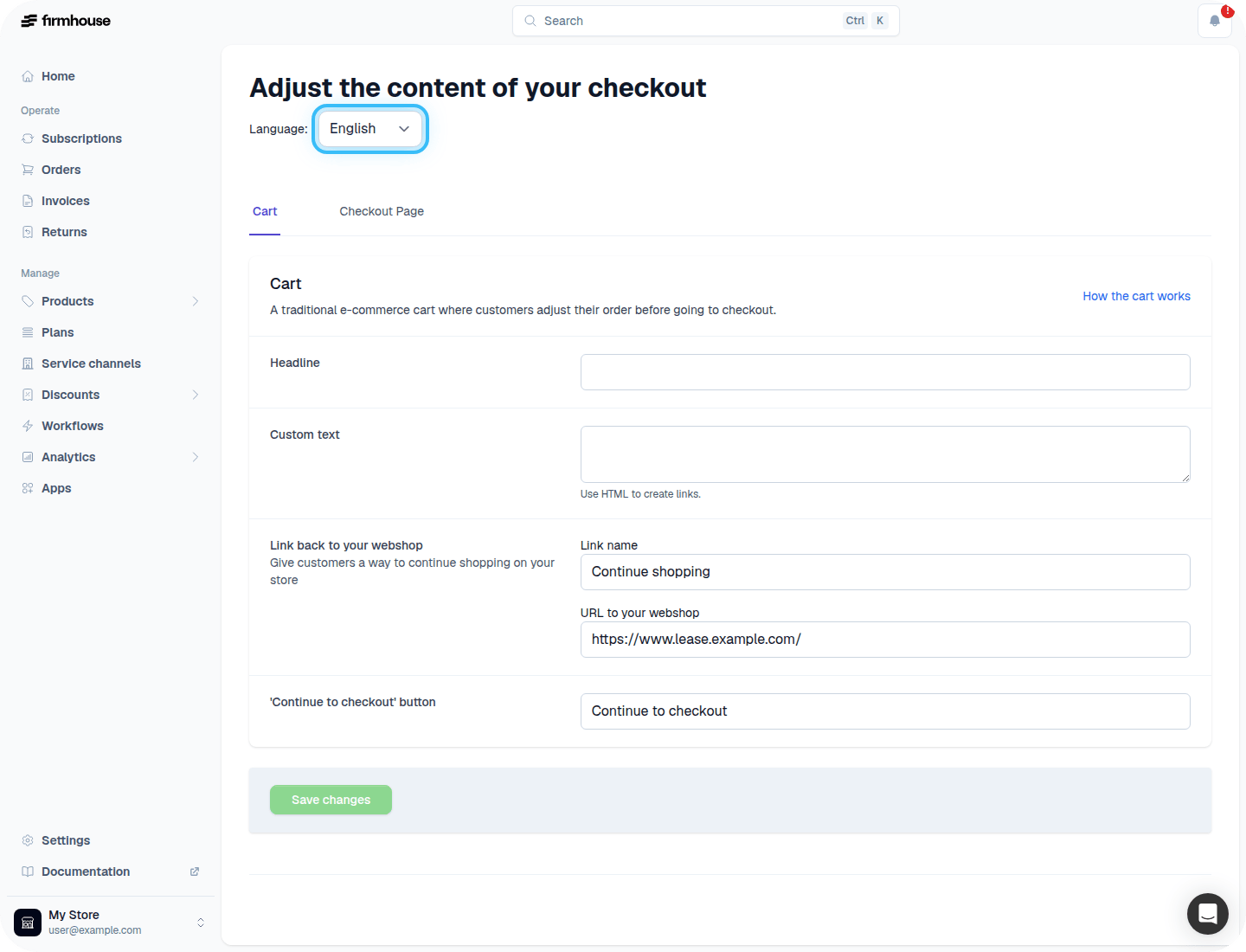Viewport: 1246px width, 952px height.
Task: Click the search magnifier icon
Action: pyautogui.click(x=530, y=21)
